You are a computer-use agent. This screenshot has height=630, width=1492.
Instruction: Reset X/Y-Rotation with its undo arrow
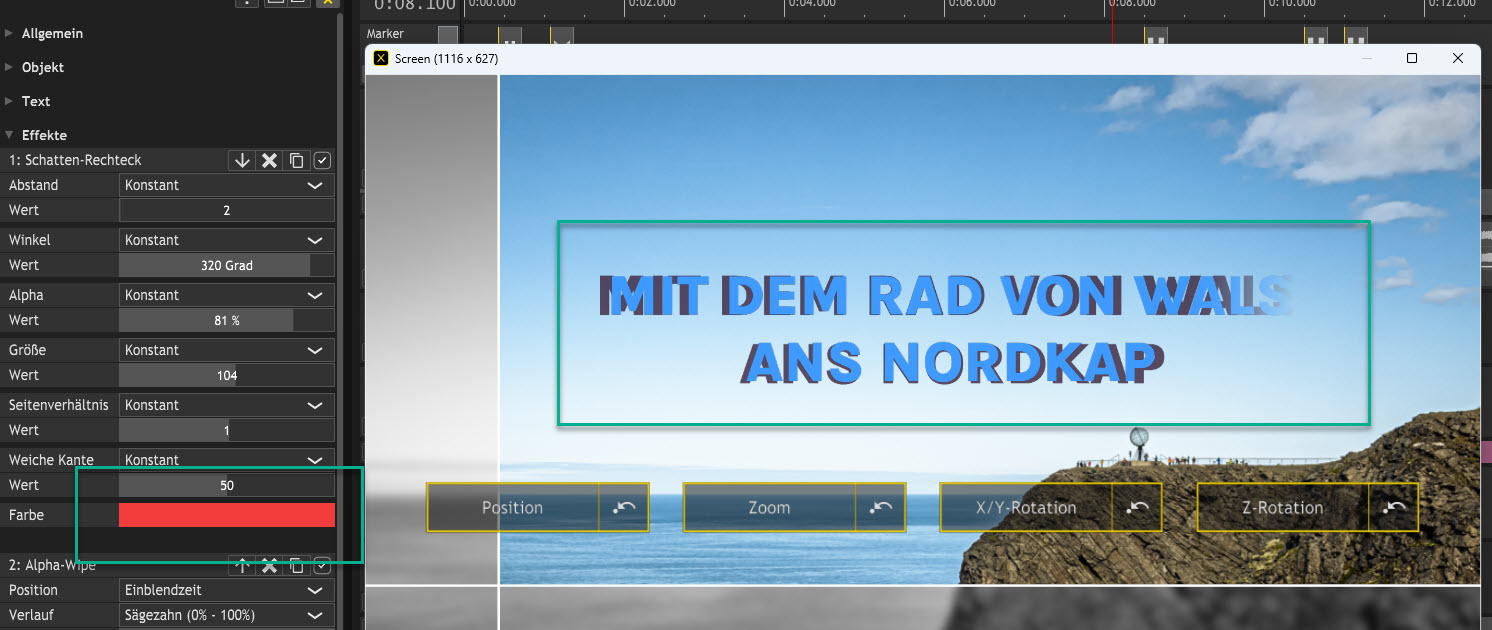click(x=1138, y=507)
